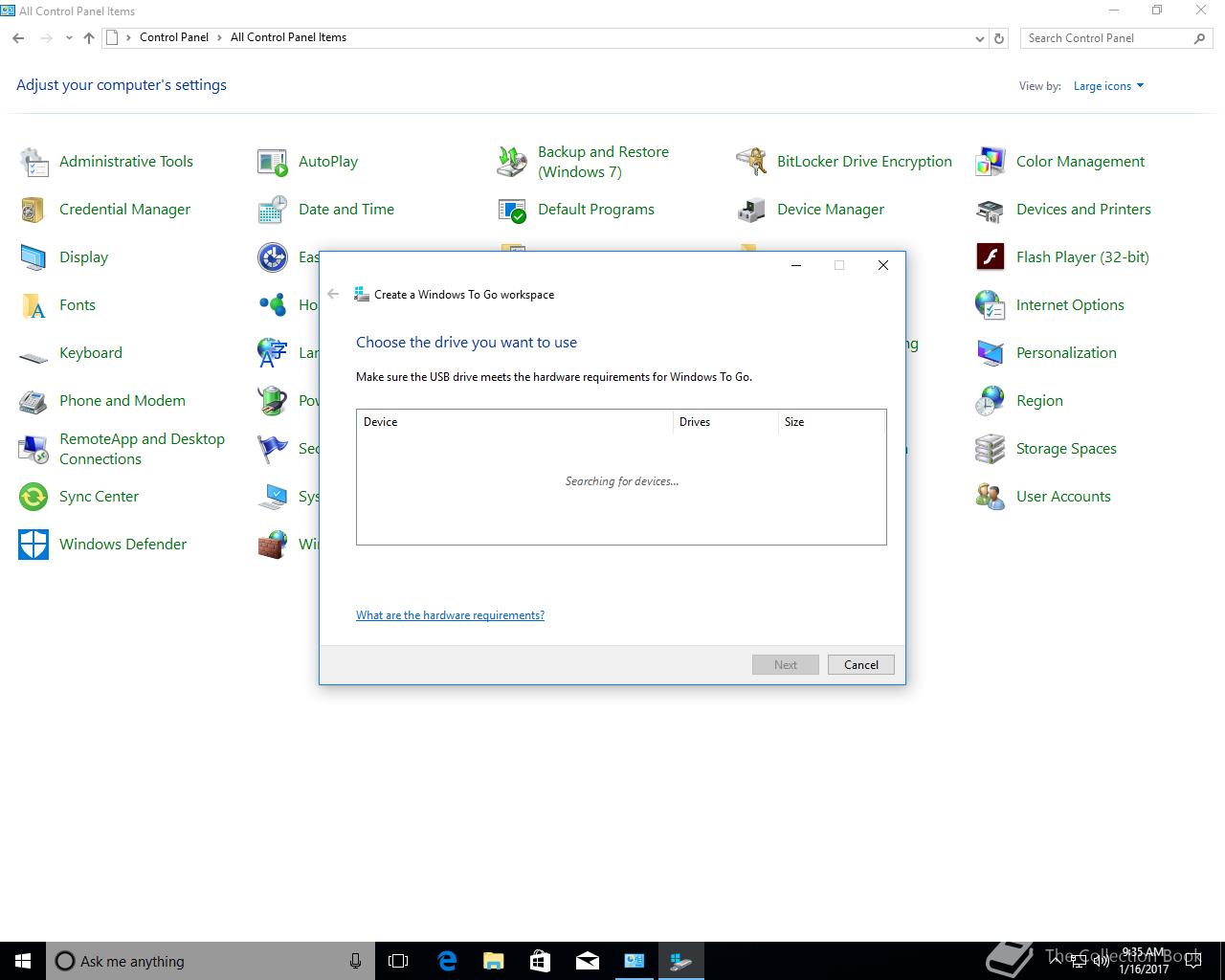Open Backup and Restore (Windows 7)

512,162
